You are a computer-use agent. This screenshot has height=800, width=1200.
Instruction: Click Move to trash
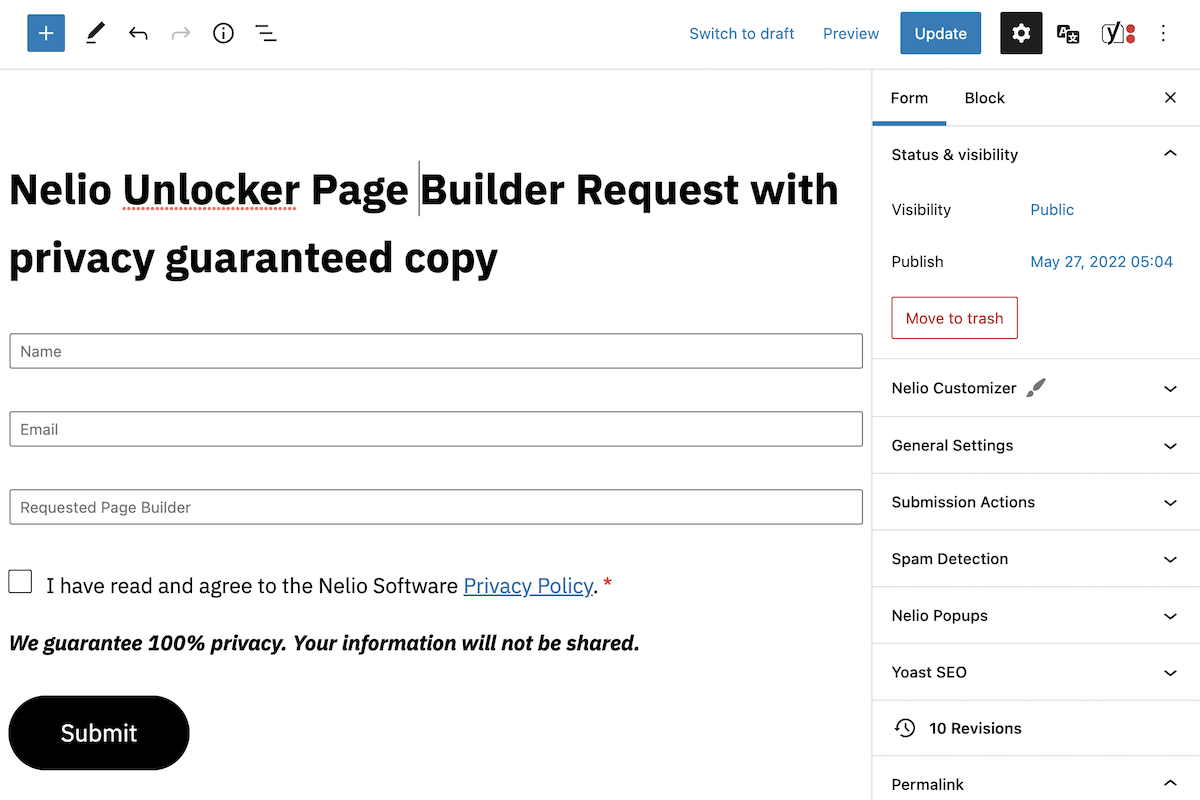(954, 318)
